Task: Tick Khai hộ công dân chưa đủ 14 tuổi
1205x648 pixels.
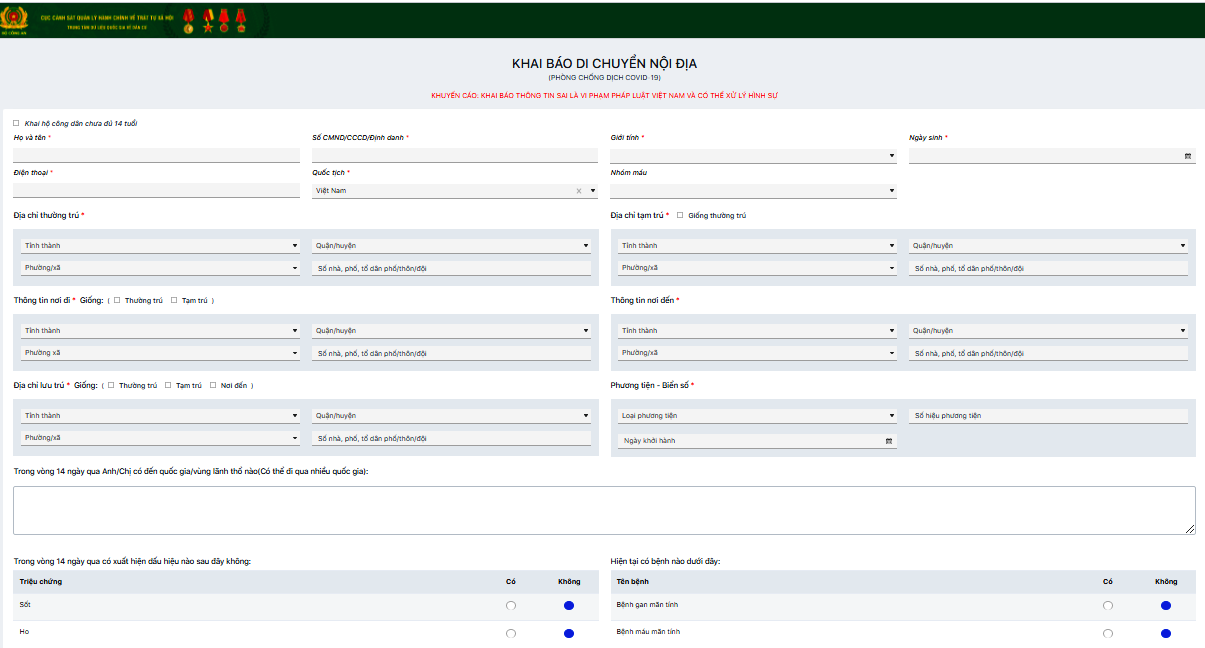Action: 16,123
